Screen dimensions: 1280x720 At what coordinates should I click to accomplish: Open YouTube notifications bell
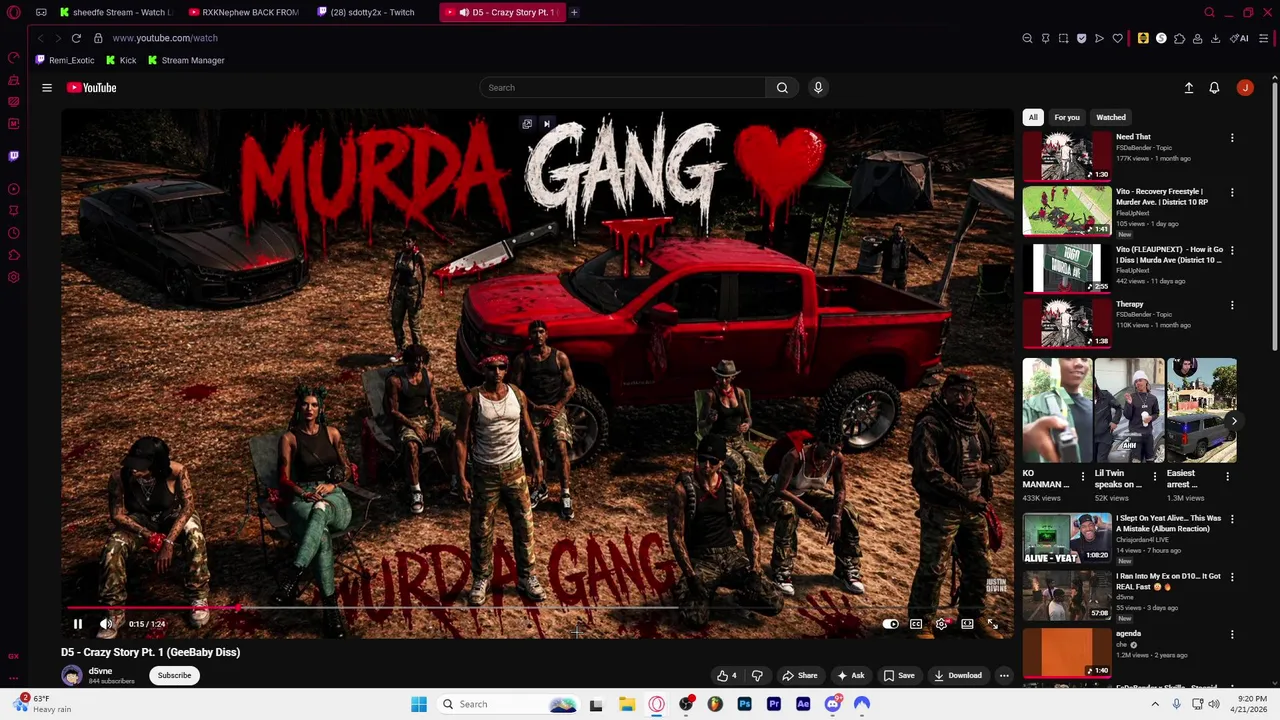1214,88
